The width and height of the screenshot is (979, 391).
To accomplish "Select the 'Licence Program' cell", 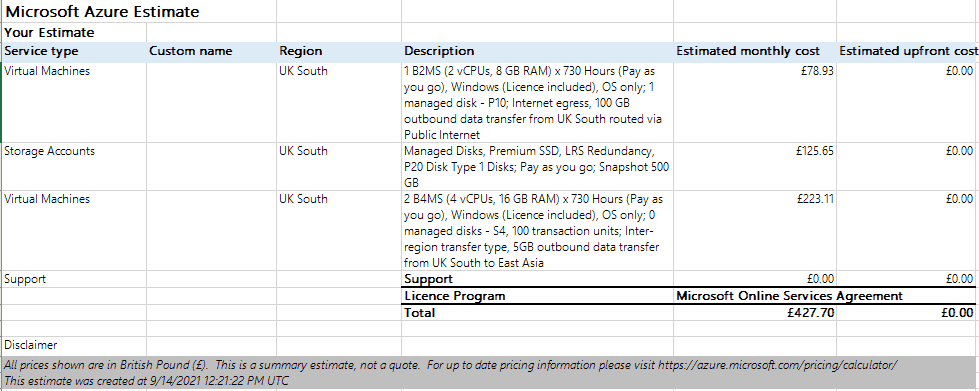I will coord(537,295).
